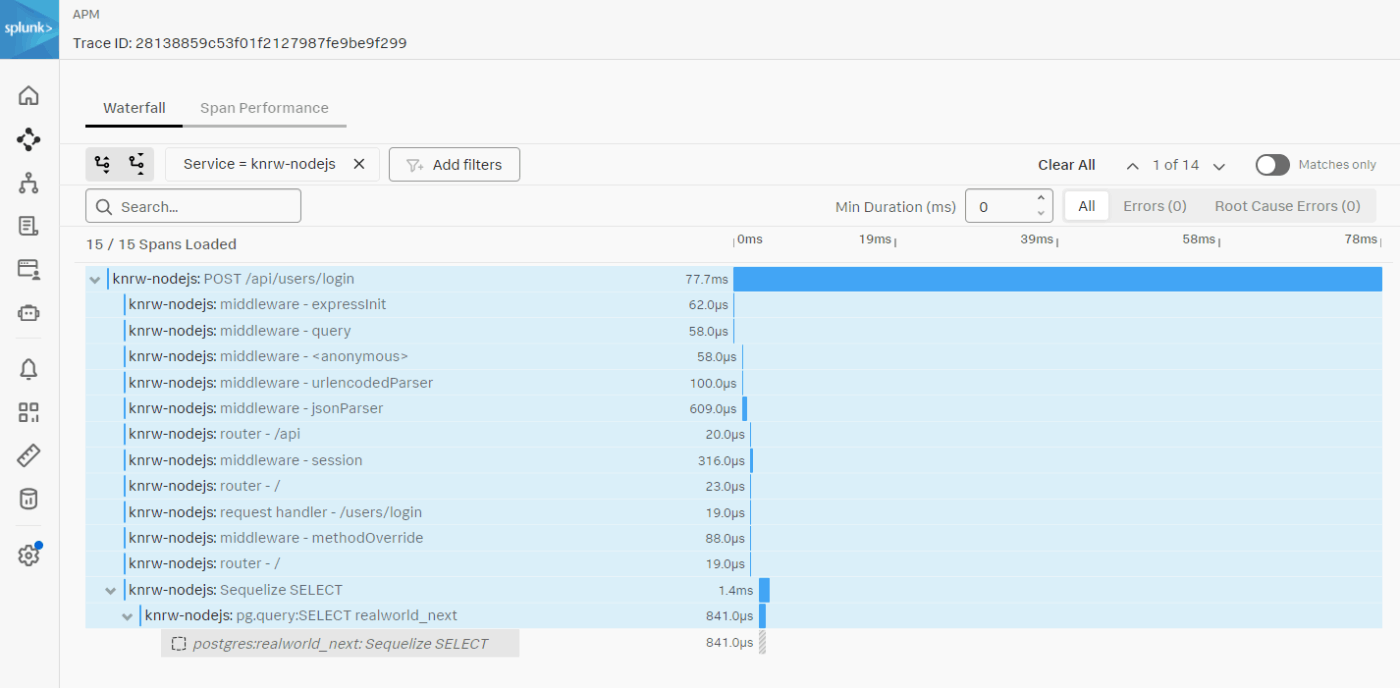Open the Alerts bell icon
The height and width of the screenshot is (688, 1400).
point(29,369)
